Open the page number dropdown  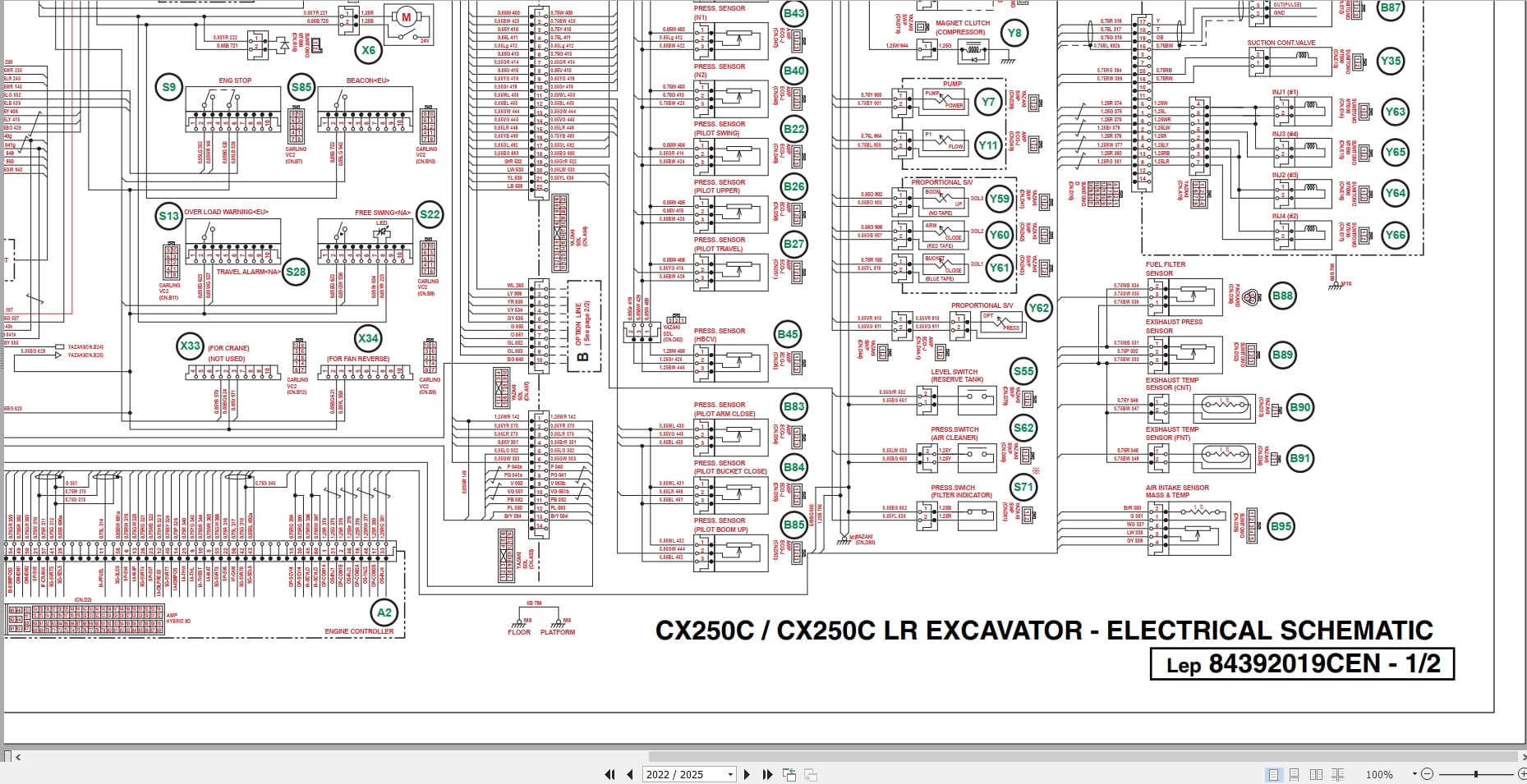coord(729,774)
